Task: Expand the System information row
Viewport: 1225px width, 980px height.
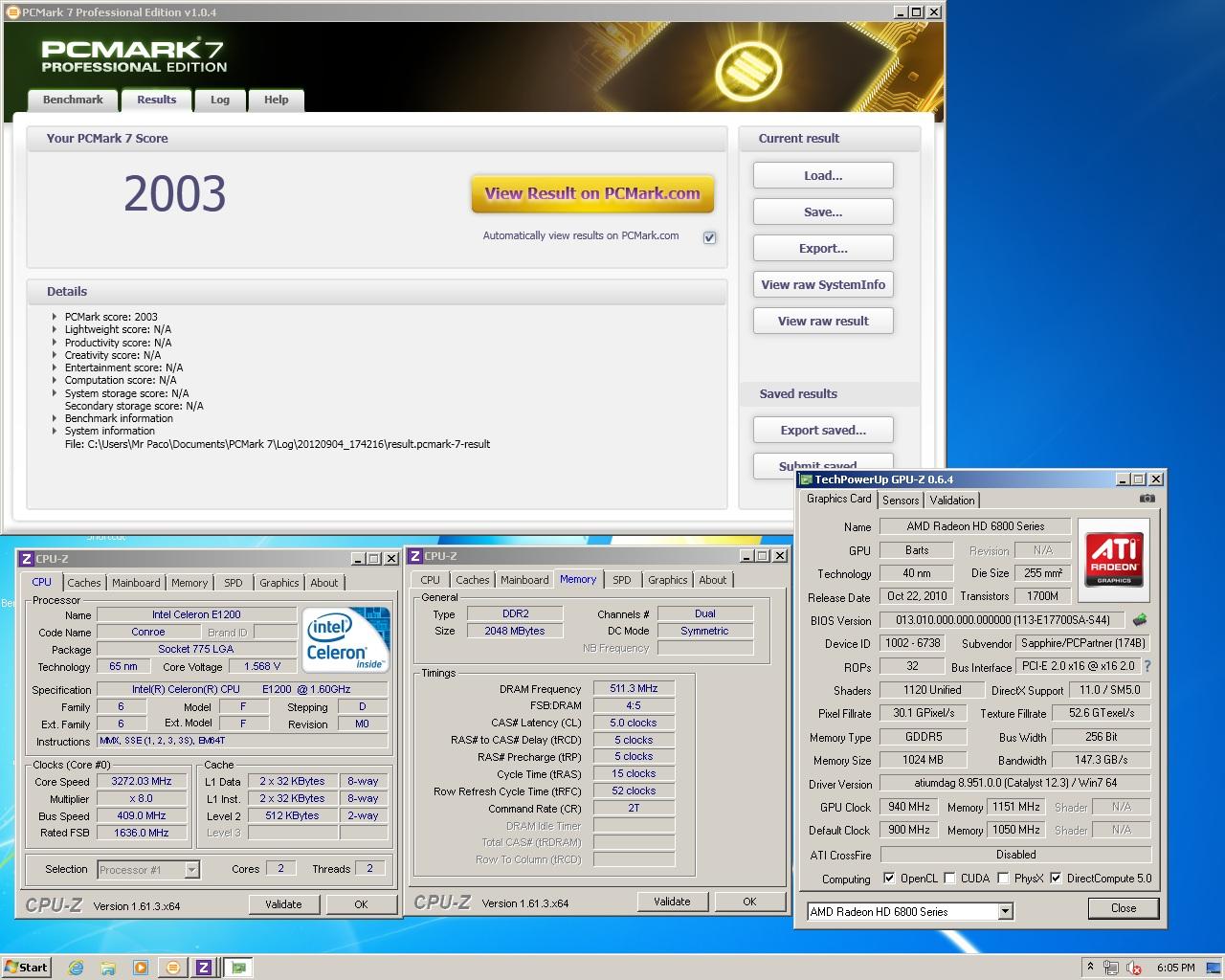Action: [55, 431]
